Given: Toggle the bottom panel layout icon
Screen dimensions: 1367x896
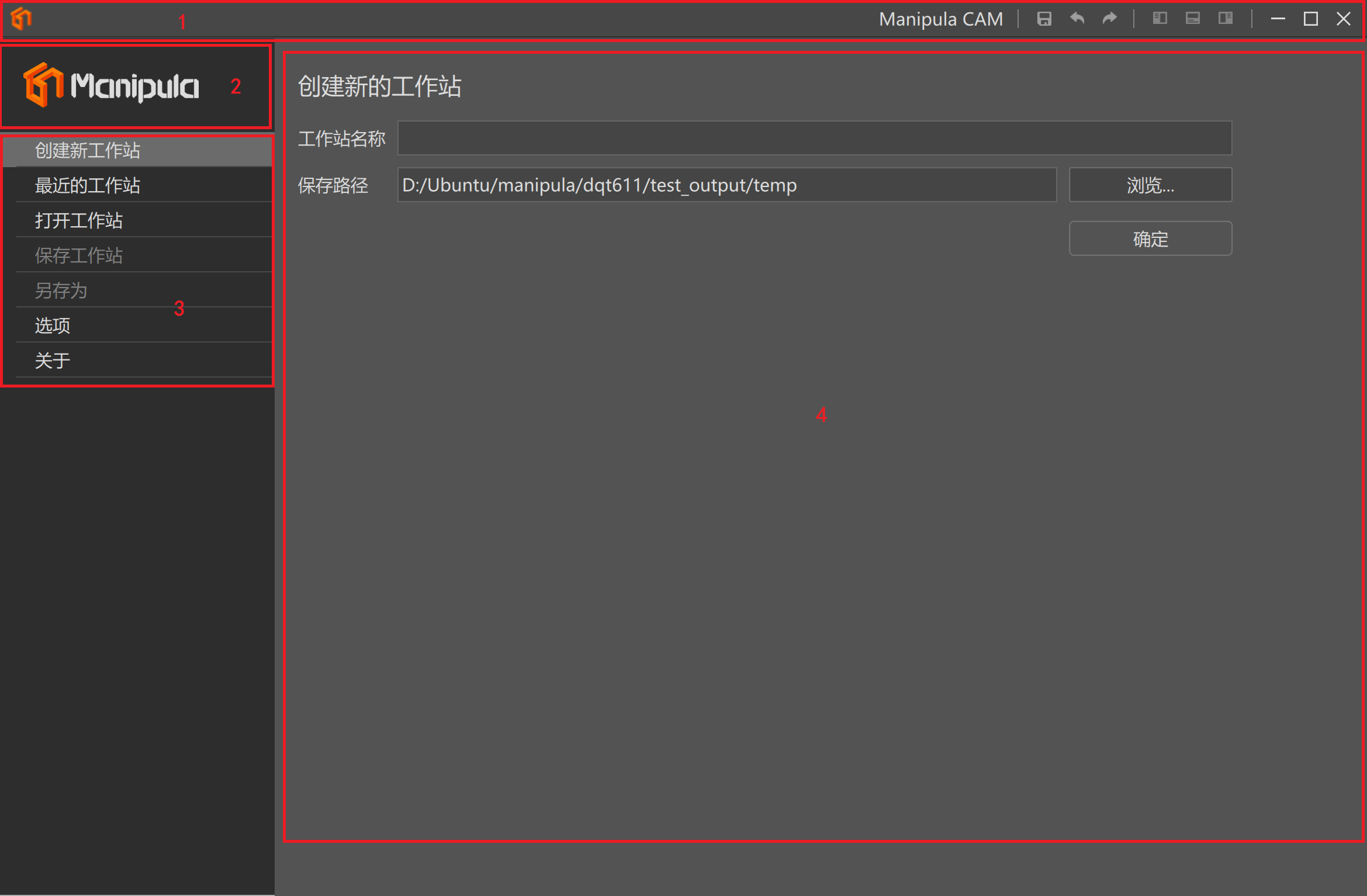Looking at the screenshot, I should pos(1193,18).
